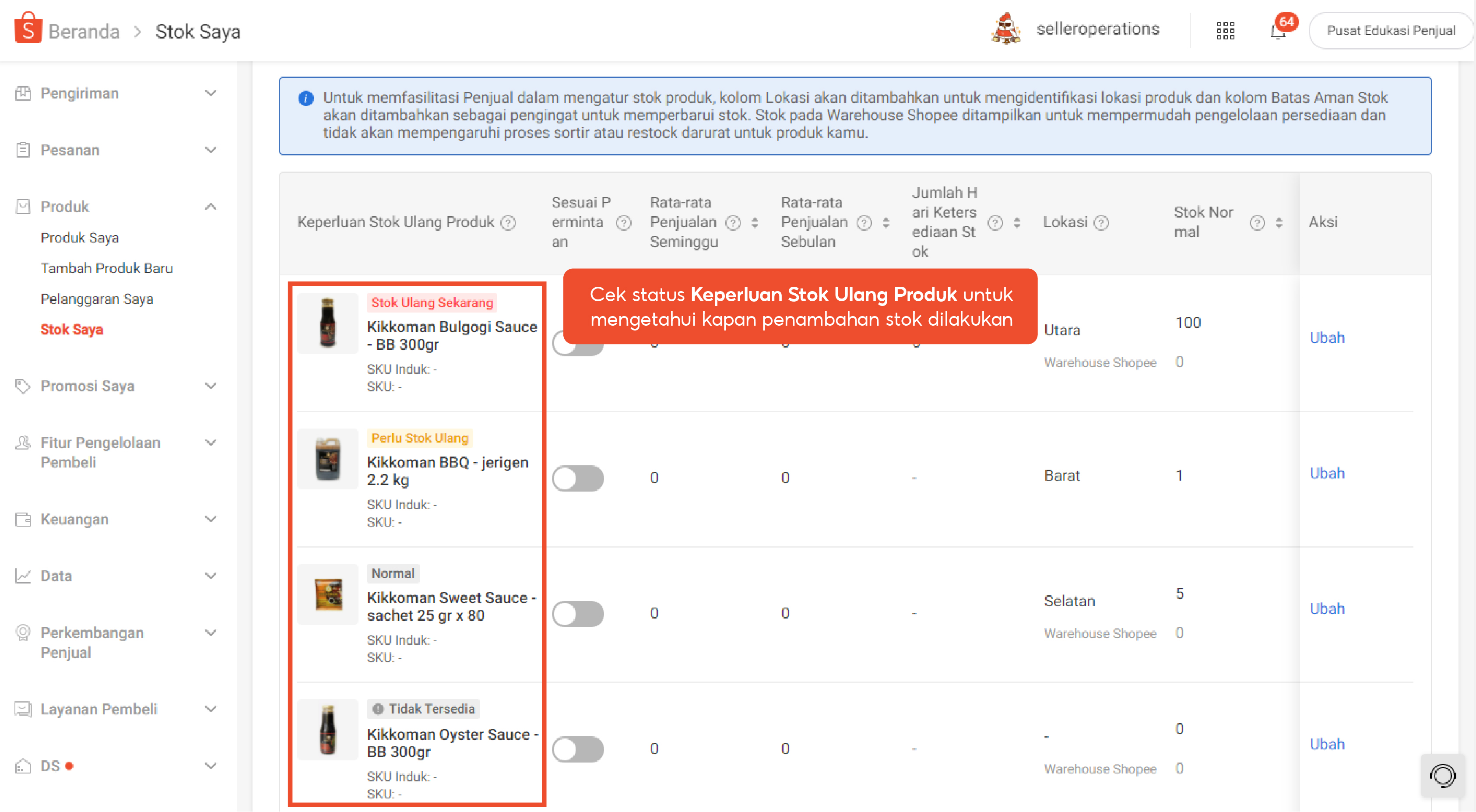Click the Promosi Saya tag icon
The width and height of the screenshot is (1476, 812).
[23, 386]
